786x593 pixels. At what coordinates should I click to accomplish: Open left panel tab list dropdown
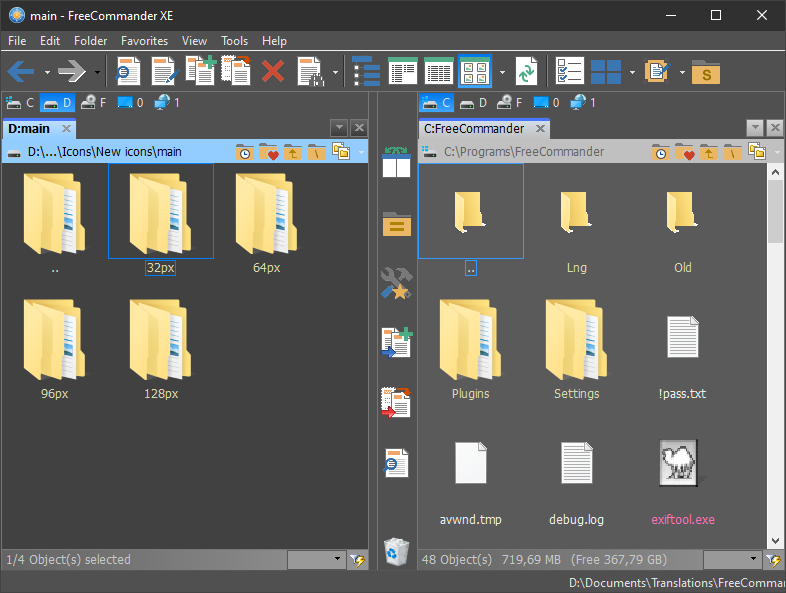(339, 128)
